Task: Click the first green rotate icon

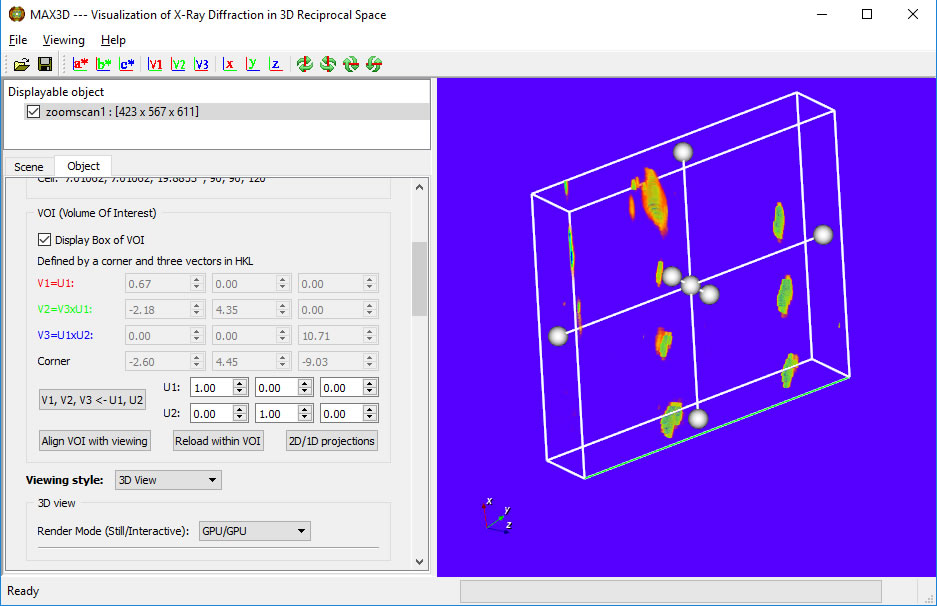Action: [305, 64]
